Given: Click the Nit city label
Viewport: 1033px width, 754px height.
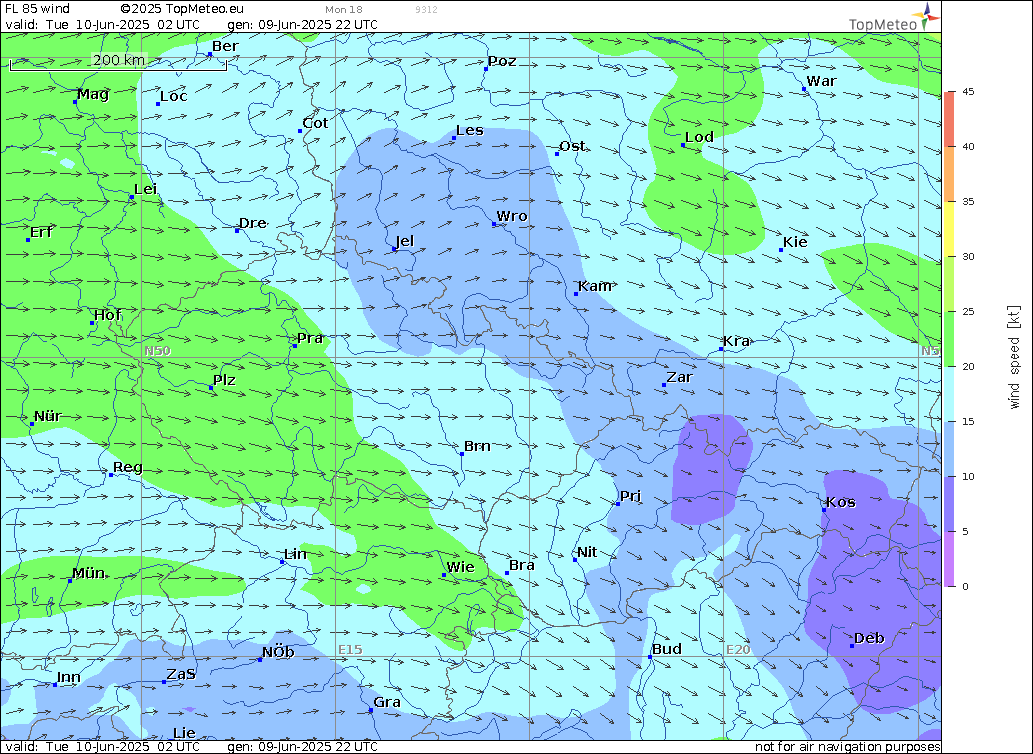Looking at the screenshot, I should click(x=587, y=552).
